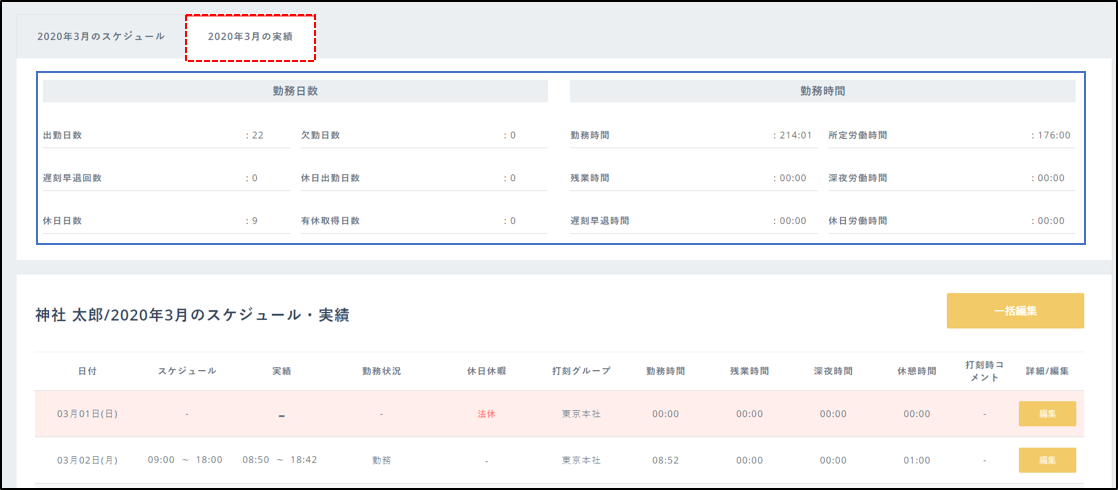The image size is (1118, 490).
Task: Click 編集 button for the 03月01日(日) row
Action: (x=1047, y=414)
